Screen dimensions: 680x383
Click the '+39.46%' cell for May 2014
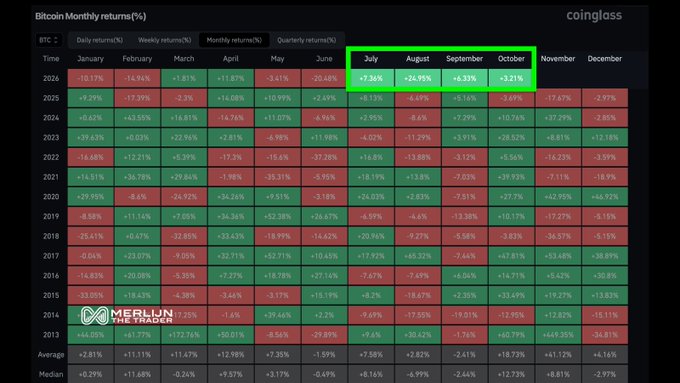point(278,315)
